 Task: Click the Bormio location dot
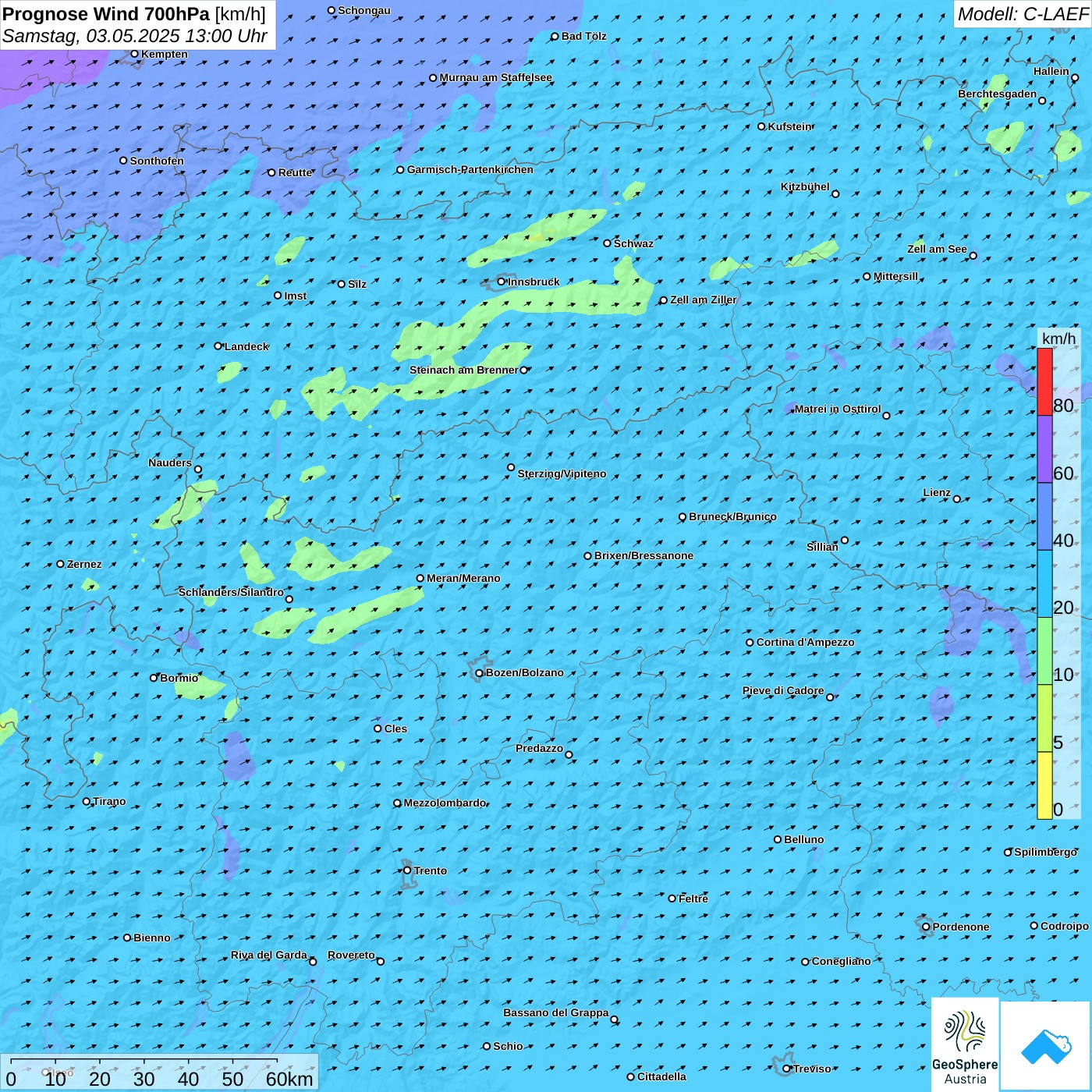click(x=154, y=678)
